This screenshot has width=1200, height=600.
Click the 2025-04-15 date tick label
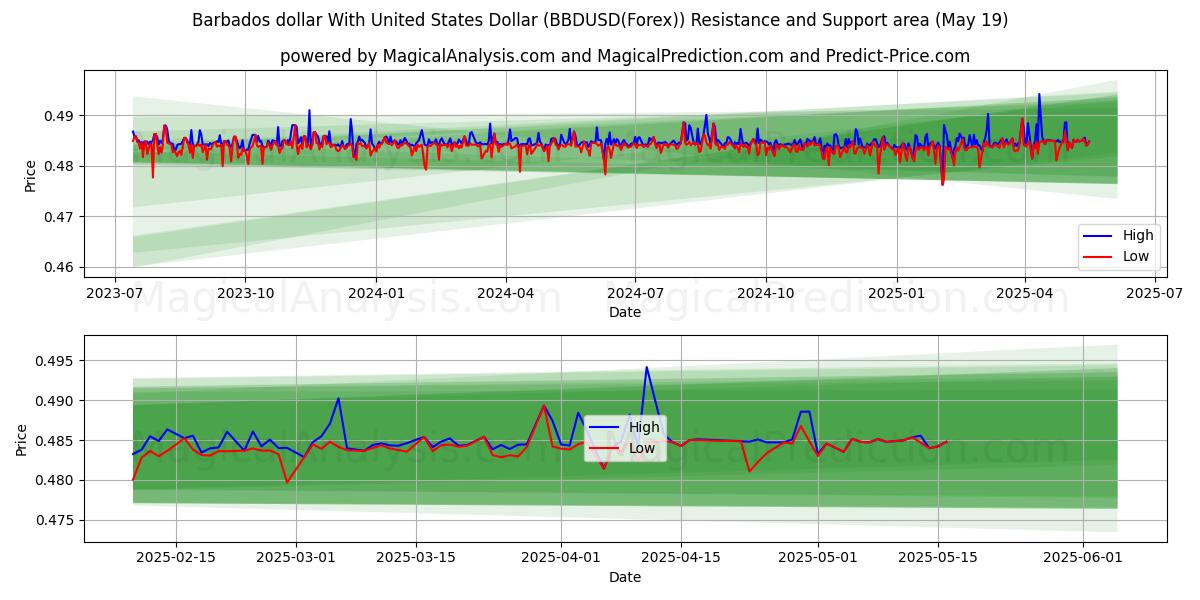tap(681, 556)
